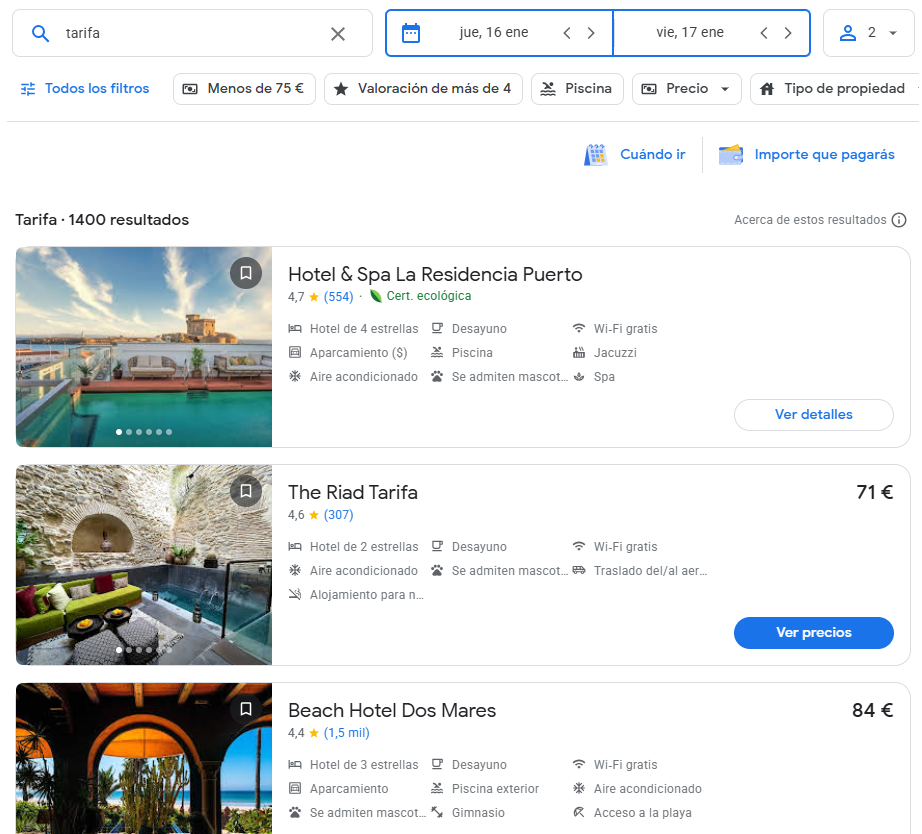The height and width of the screenshot is (834, 922).
Task: Click 'Hotel de 3 estrellas' amenity
Action: point(364,765)
